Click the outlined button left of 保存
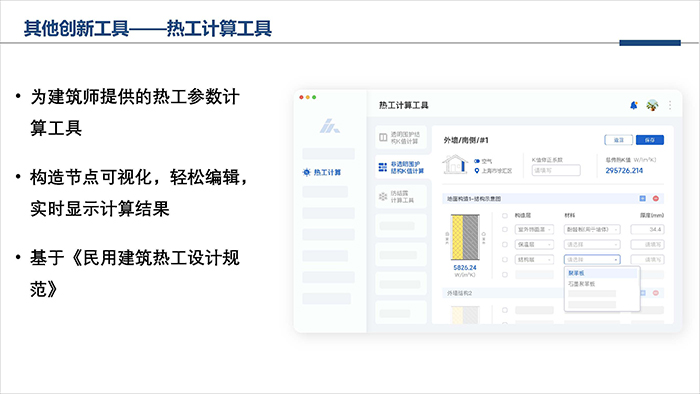700x394 pixels. click(x=618, y=140)
